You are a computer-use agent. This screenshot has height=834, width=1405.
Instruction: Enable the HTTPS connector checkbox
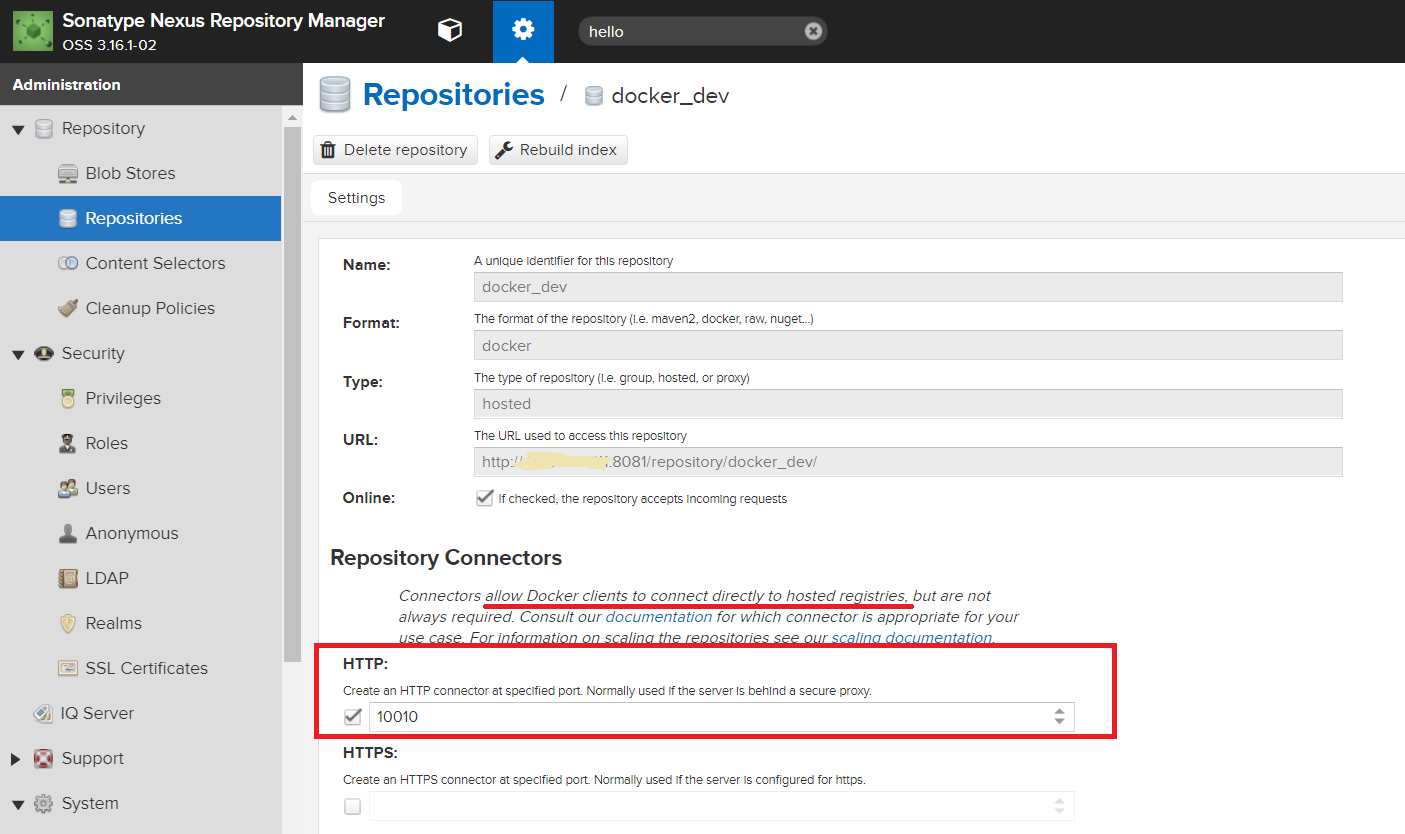352,806
